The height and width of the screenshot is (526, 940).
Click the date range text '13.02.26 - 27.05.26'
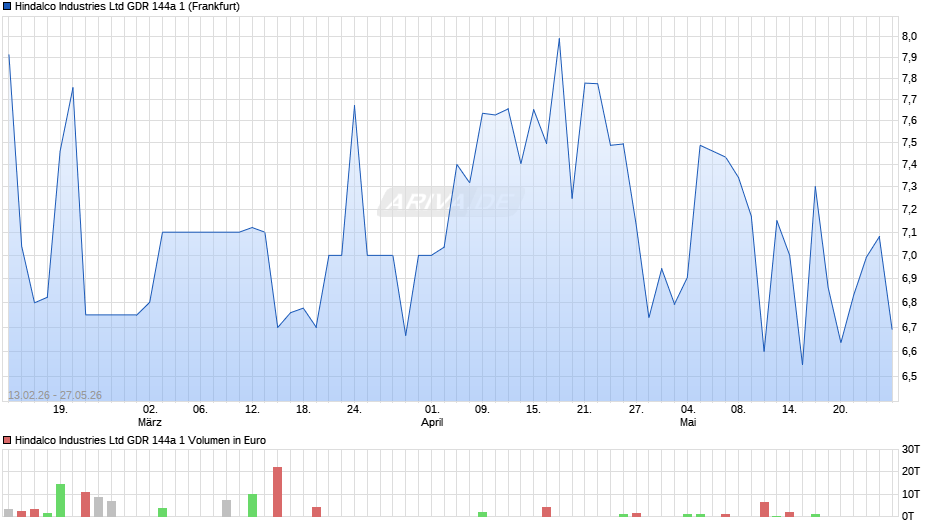pyautogui.click(x=55, y=395)
